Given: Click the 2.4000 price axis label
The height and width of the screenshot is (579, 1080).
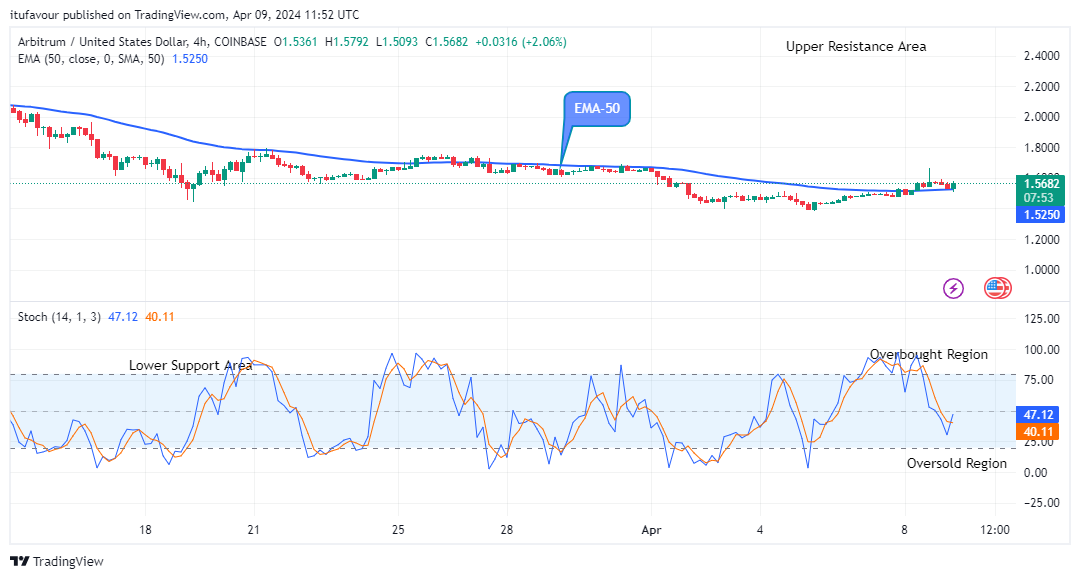Looking at the screenshot, I should tap(1041, 56).
